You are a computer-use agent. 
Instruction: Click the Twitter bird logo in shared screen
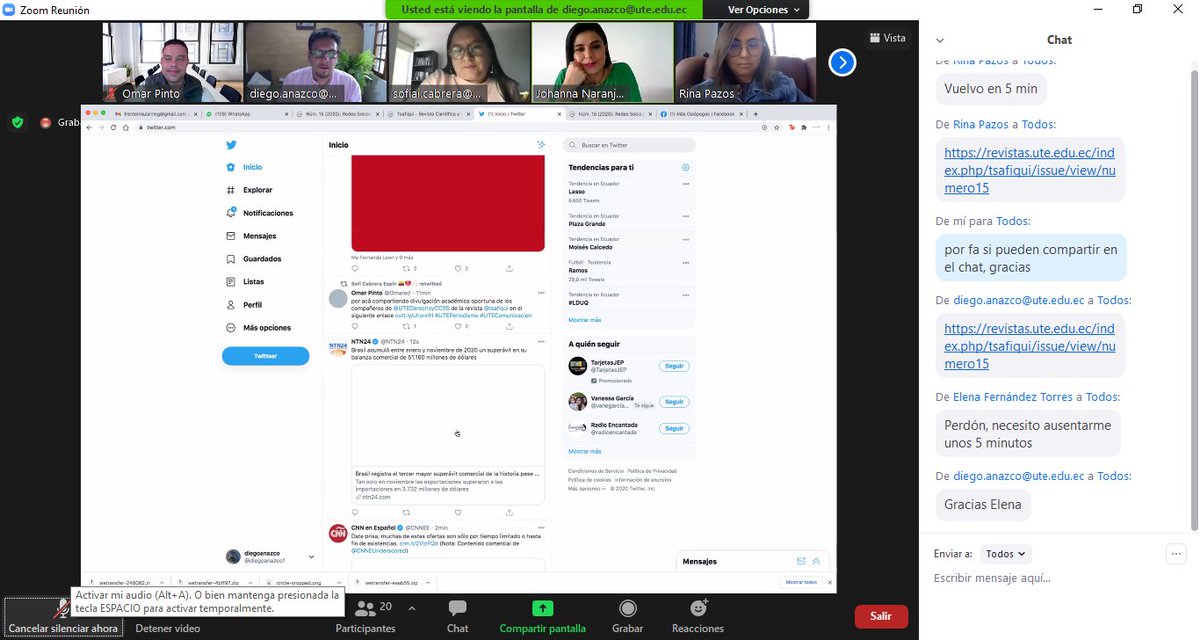click(231, 145)
